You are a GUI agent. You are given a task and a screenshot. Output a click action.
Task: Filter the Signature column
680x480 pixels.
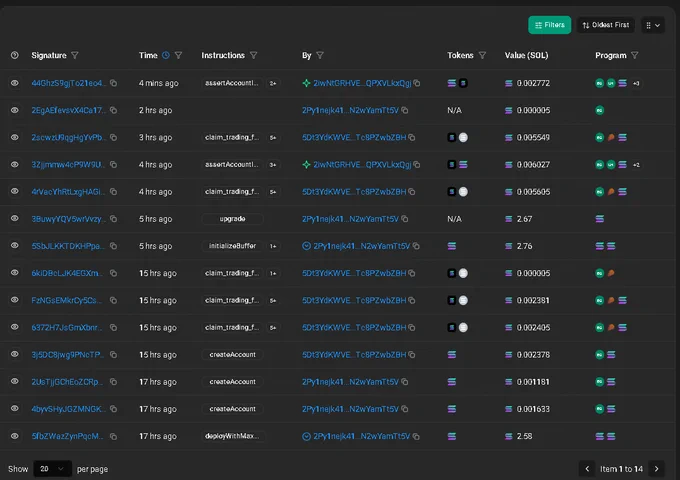pyautogui.click(x=75, y=56)
